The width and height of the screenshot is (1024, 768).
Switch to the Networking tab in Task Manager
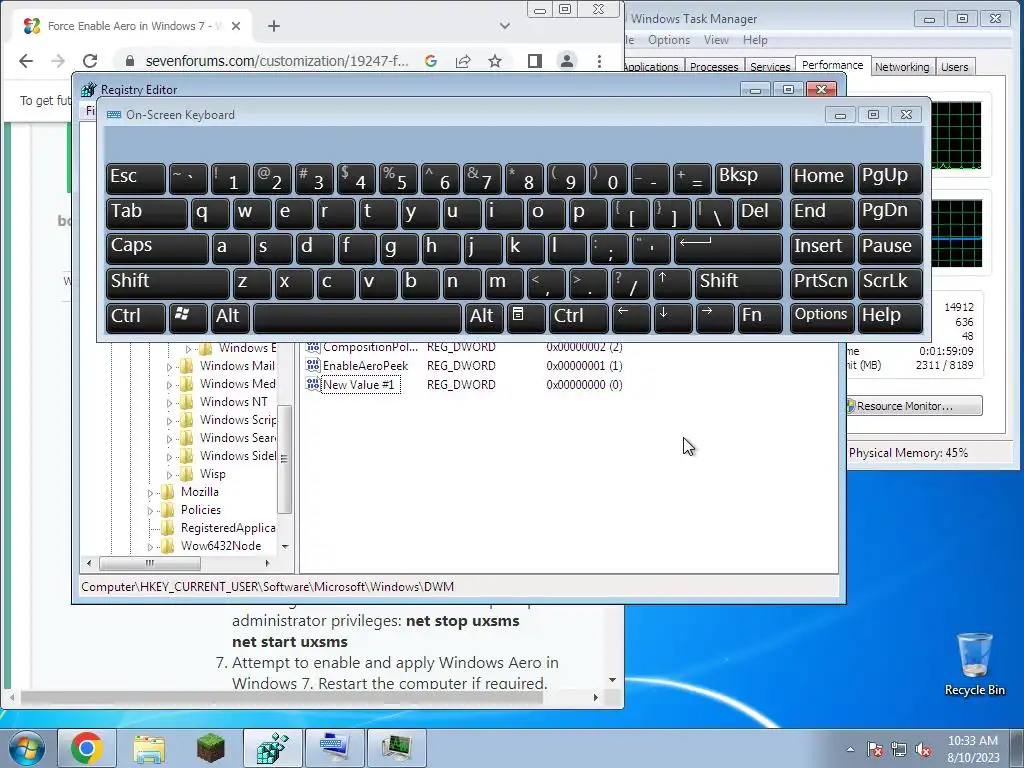coord(902,67)
